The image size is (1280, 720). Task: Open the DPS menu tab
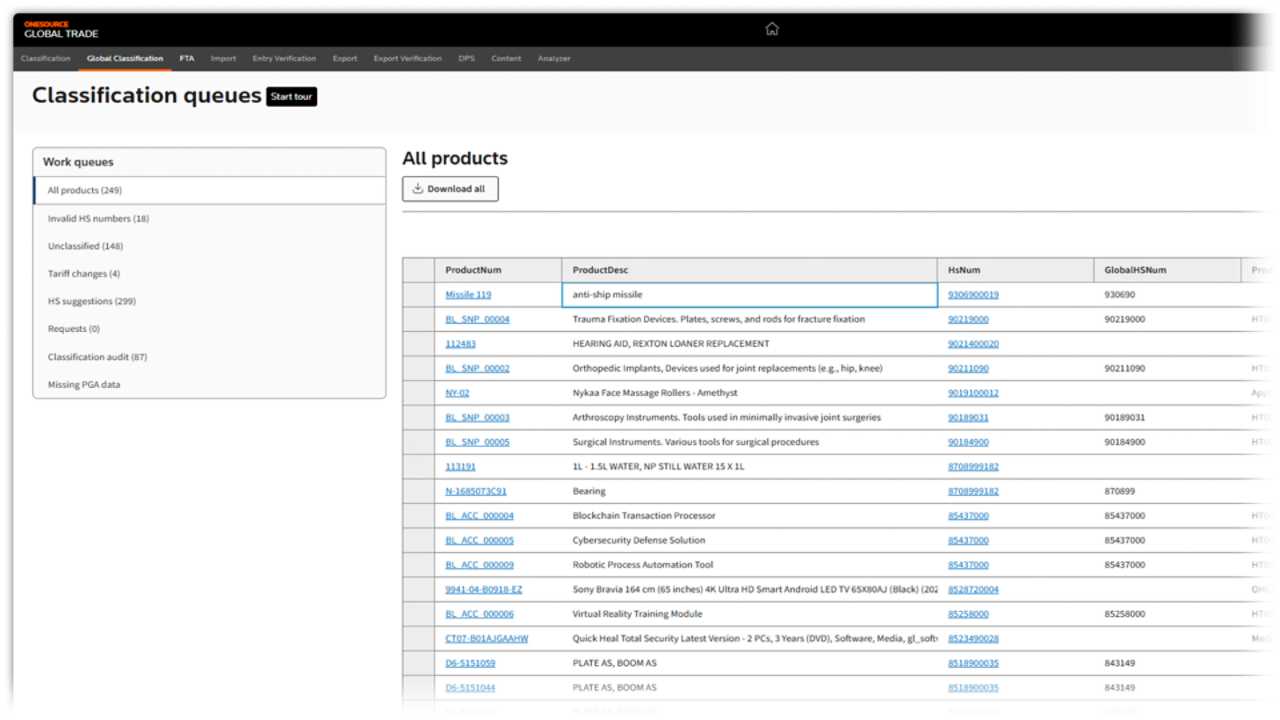(466, 59)
